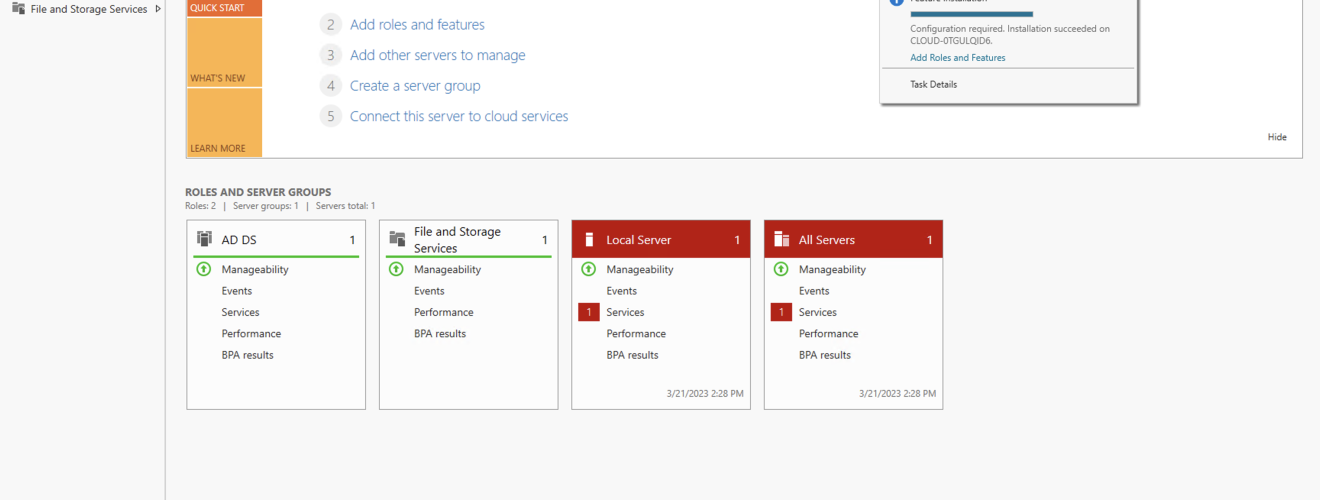Open Local Server Performance
This screenshot has width=1320, height=500.
point(635,334)
